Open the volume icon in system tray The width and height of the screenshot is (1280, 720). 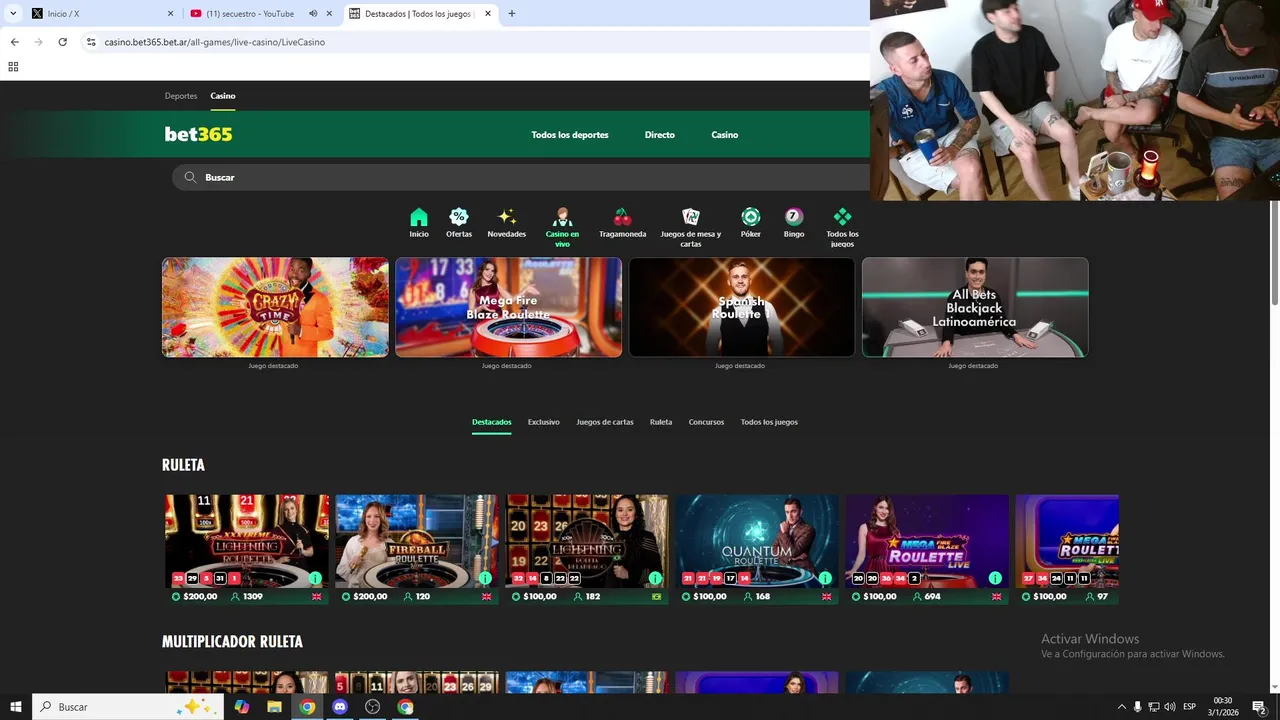[x=1170, y=707]
